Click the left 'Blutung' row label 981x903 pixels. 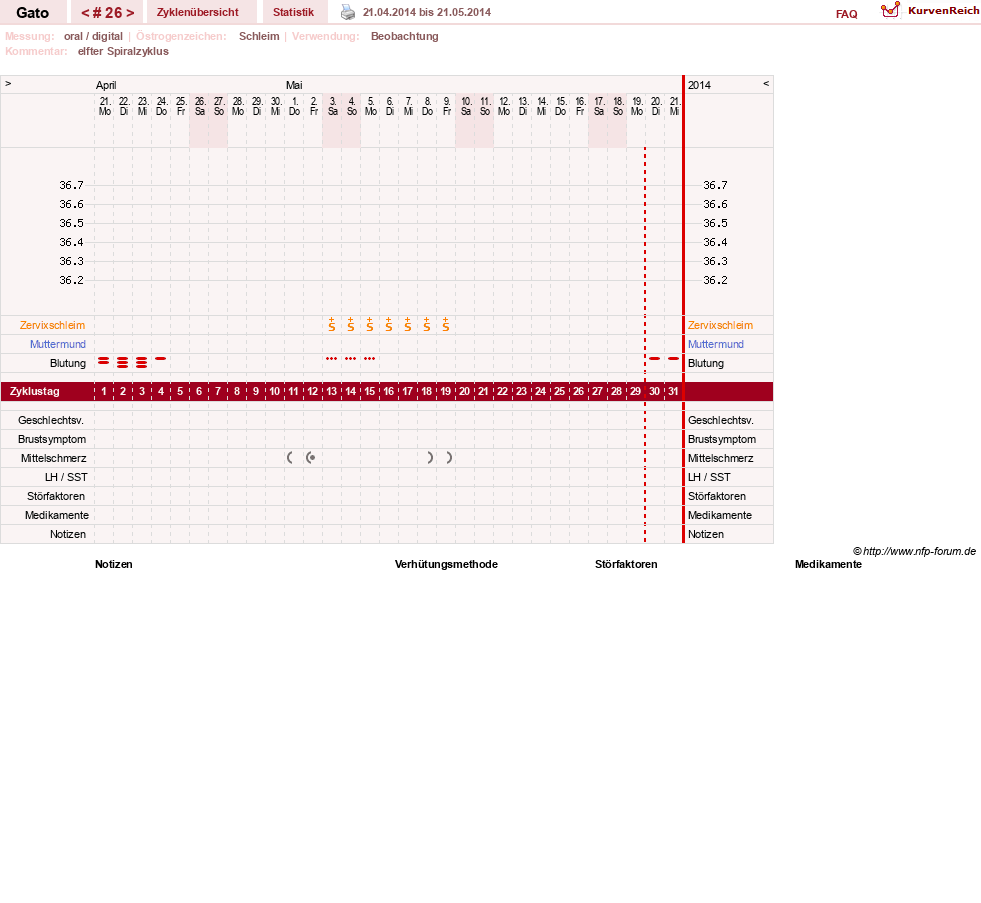(68, 363)
